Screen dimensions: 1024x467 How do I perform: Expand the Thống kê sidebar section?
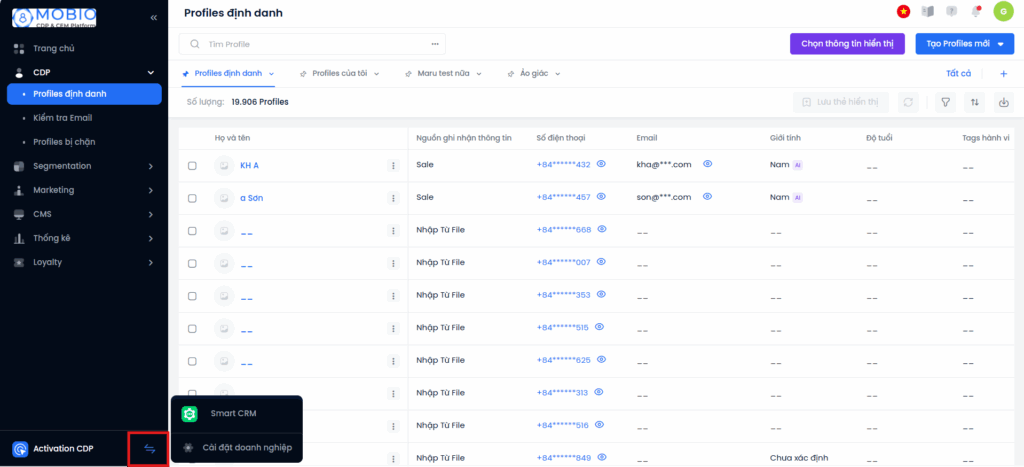tap(150, 238)
